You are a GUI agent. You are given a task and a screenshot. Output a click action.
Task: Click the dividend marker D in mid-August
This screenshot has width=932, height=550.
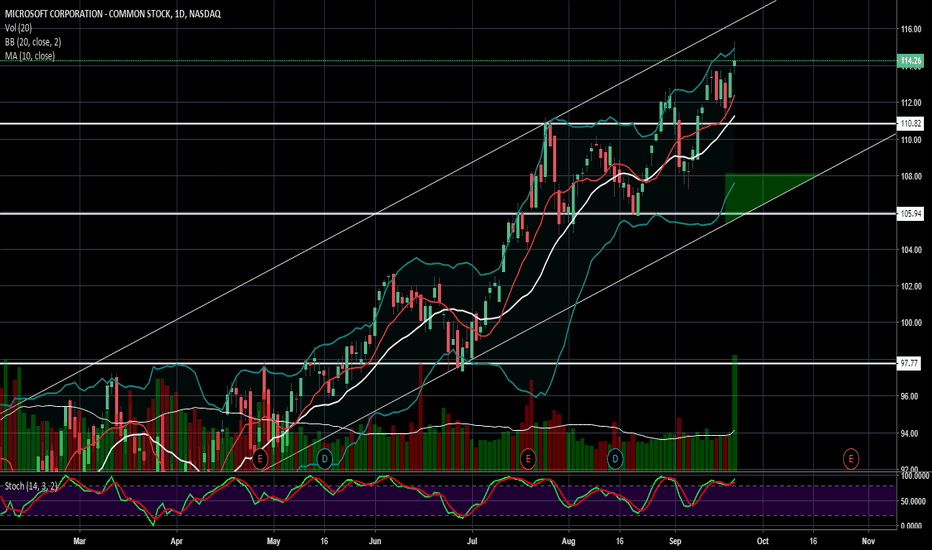615,458
